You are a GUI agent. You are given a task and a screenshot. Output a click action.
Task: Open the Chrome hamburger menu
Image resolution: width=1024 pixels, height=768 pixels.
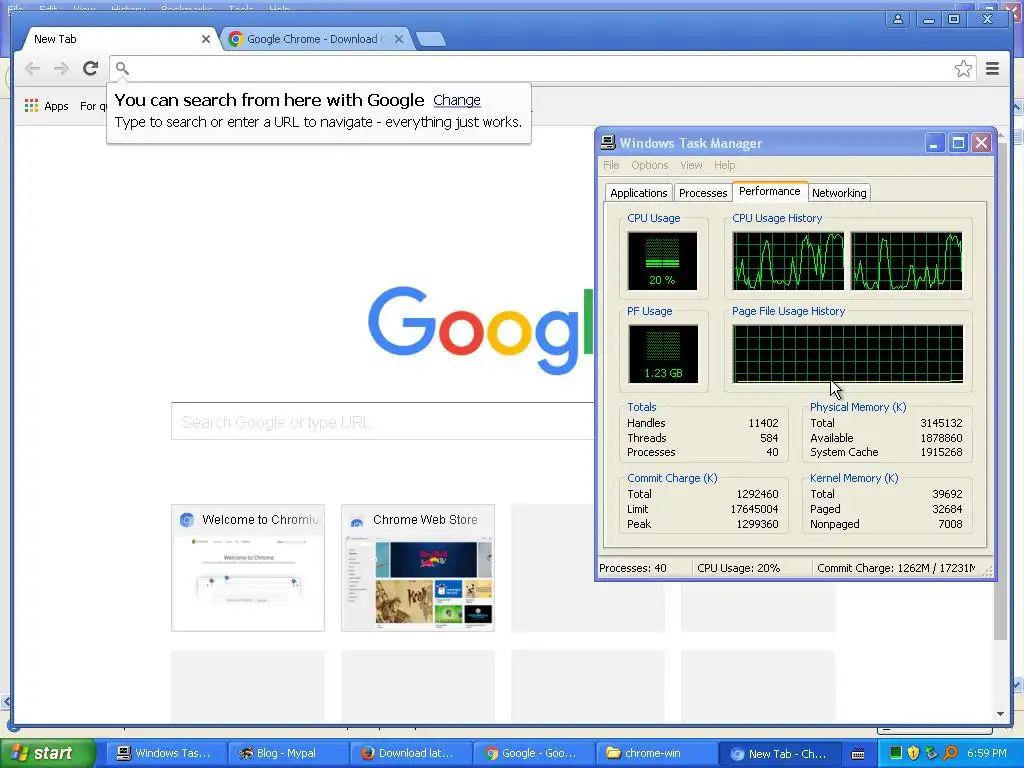tap(993, 68)
